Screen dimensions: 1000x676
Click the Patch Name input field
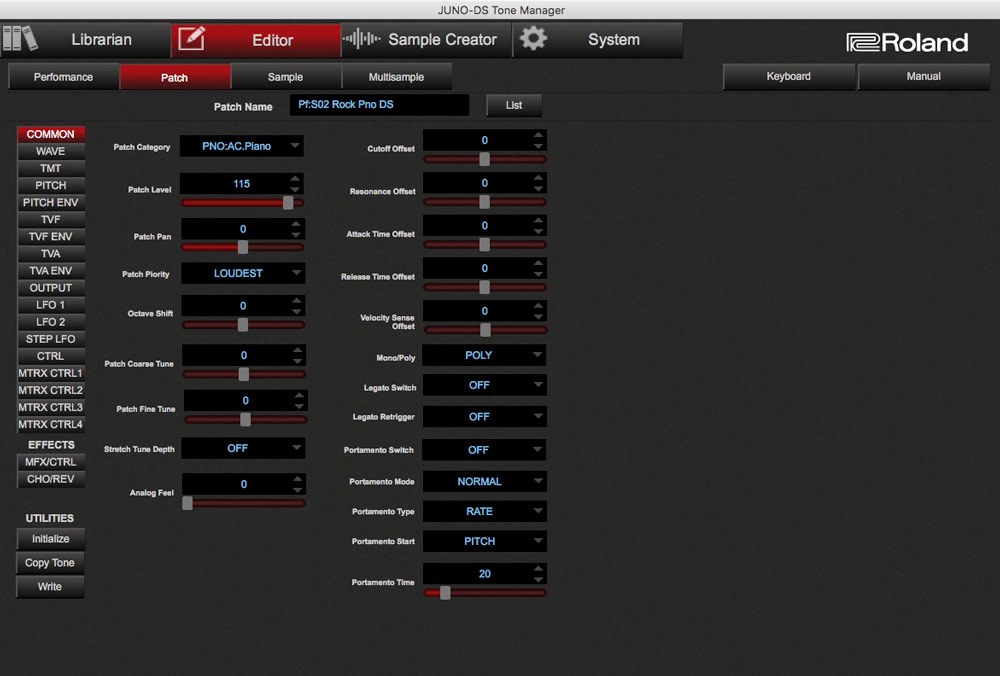[x=379, y=105]
